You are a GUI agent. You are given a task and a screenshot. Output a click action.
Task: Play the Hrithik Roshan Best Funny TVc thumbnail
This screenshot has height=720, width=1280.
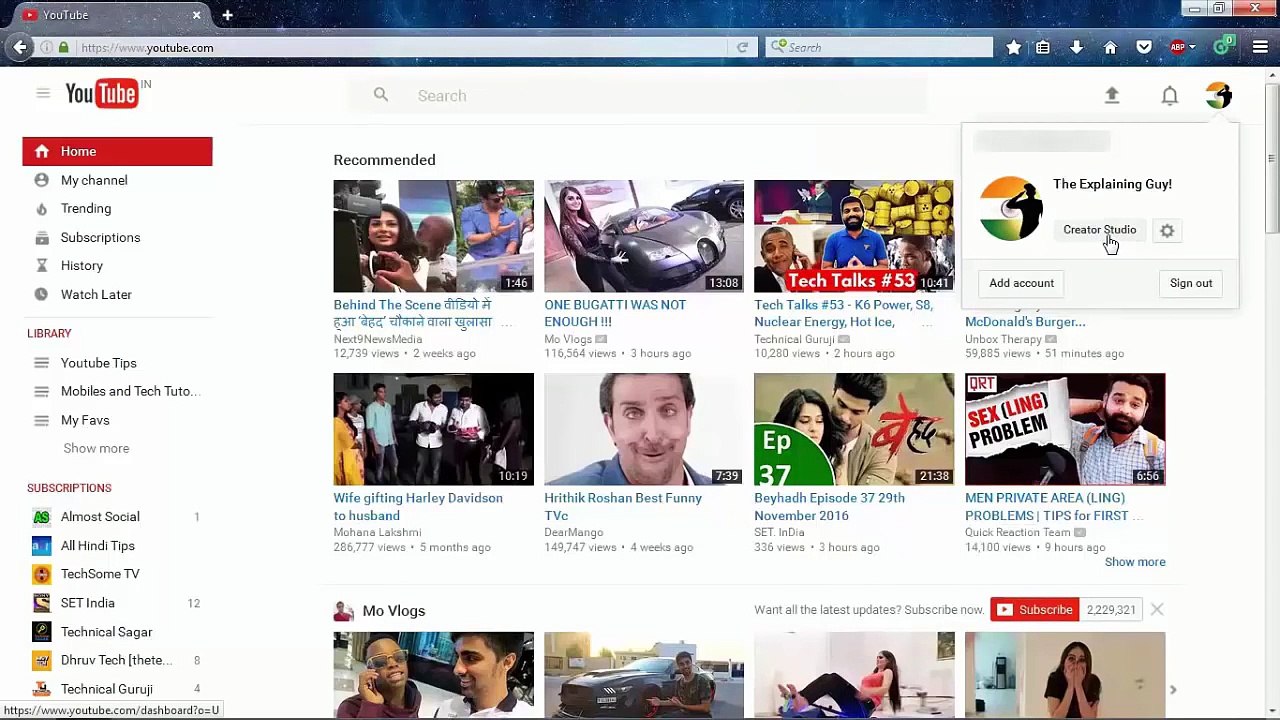644,429
